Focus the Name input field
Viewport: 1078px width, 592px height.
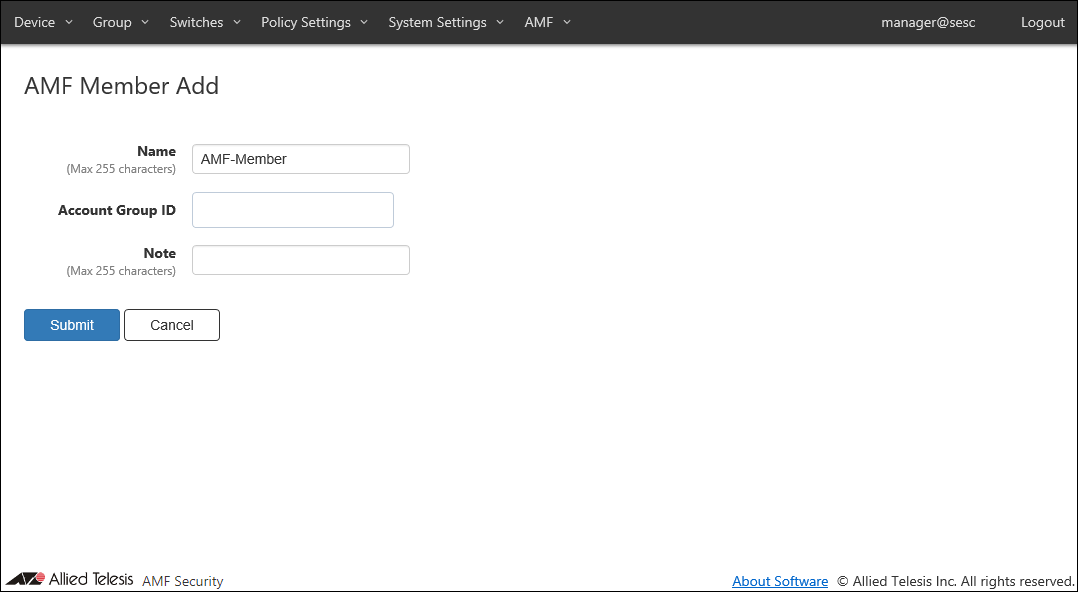[300, 159]
